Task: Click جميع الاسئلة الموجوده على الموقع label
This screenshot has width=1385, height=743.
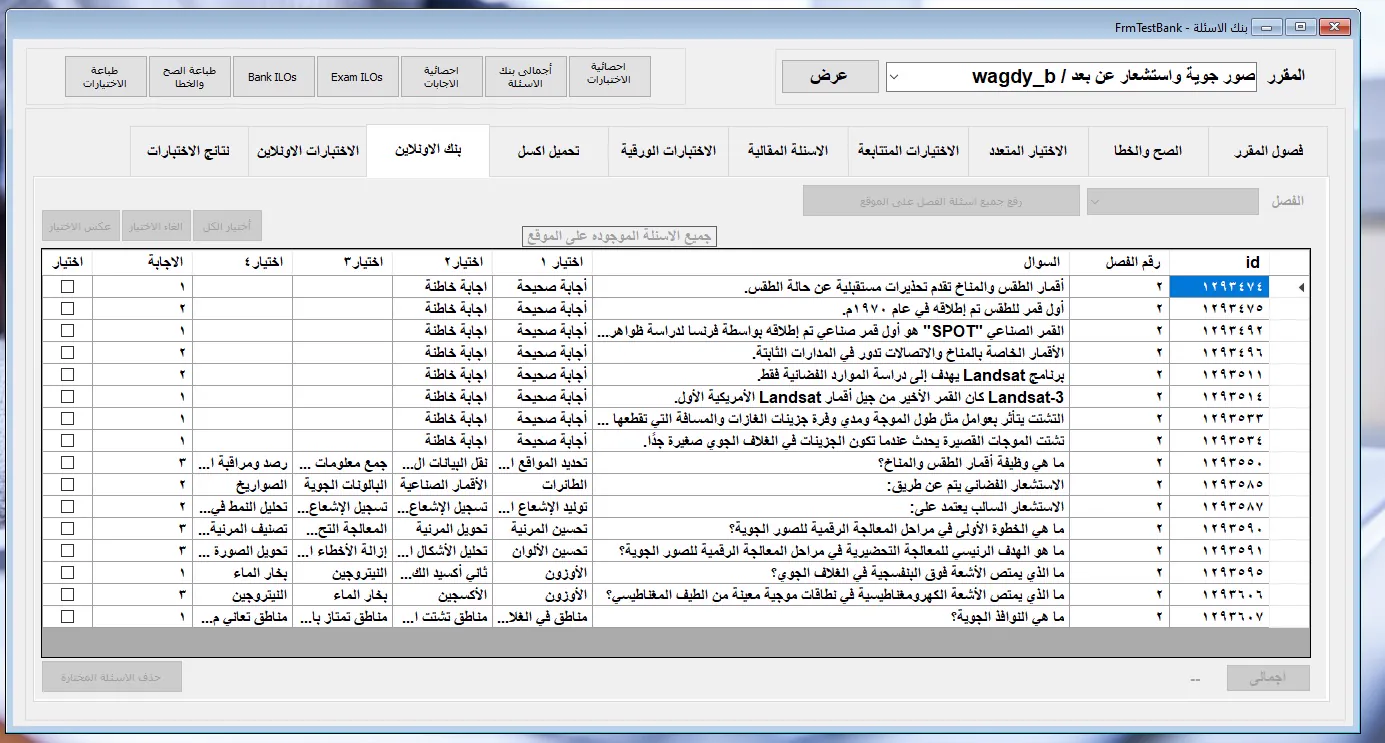Action: click(619, 236)
